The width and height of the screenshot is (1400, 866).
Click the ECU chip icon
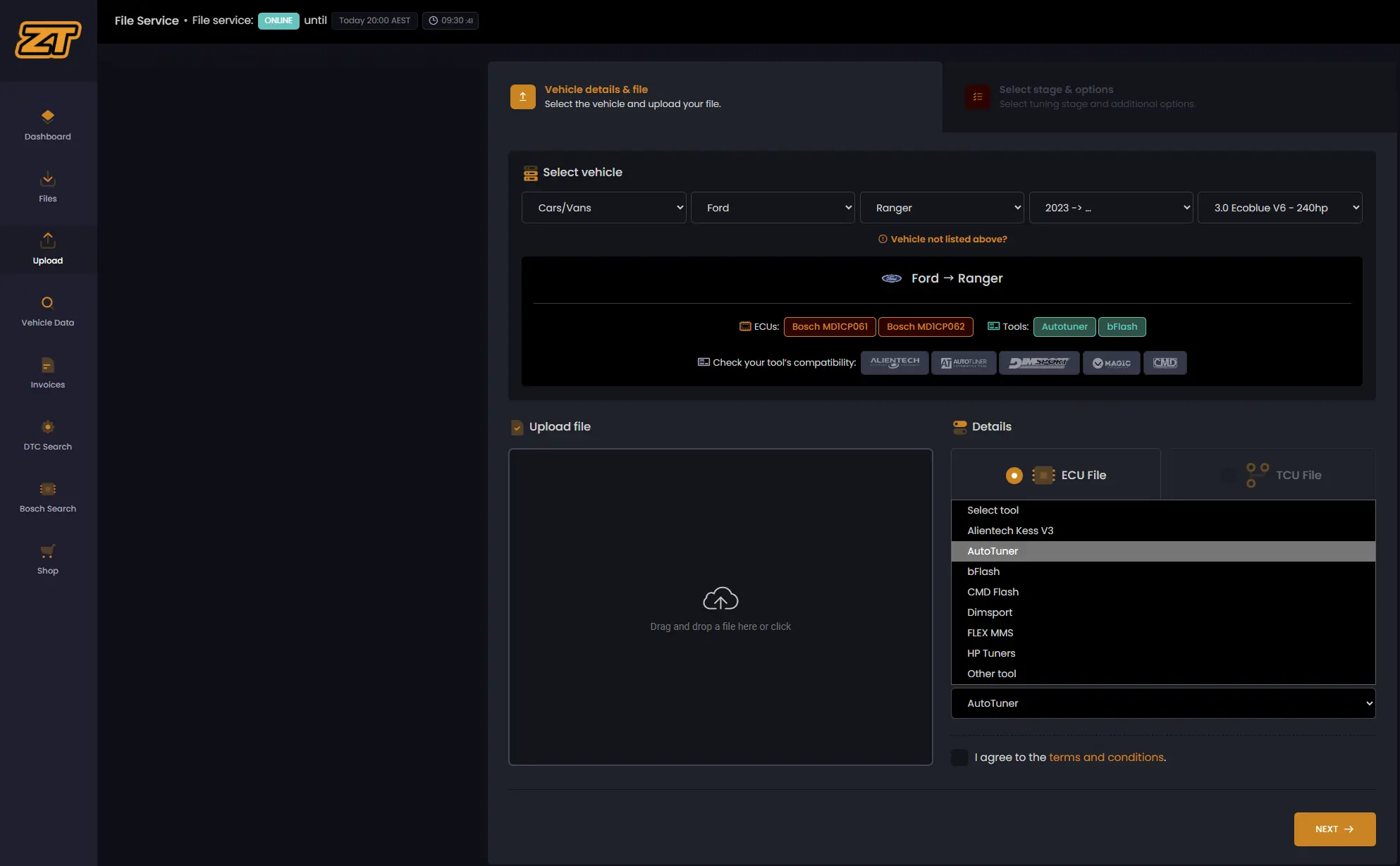click(1043, 475)
